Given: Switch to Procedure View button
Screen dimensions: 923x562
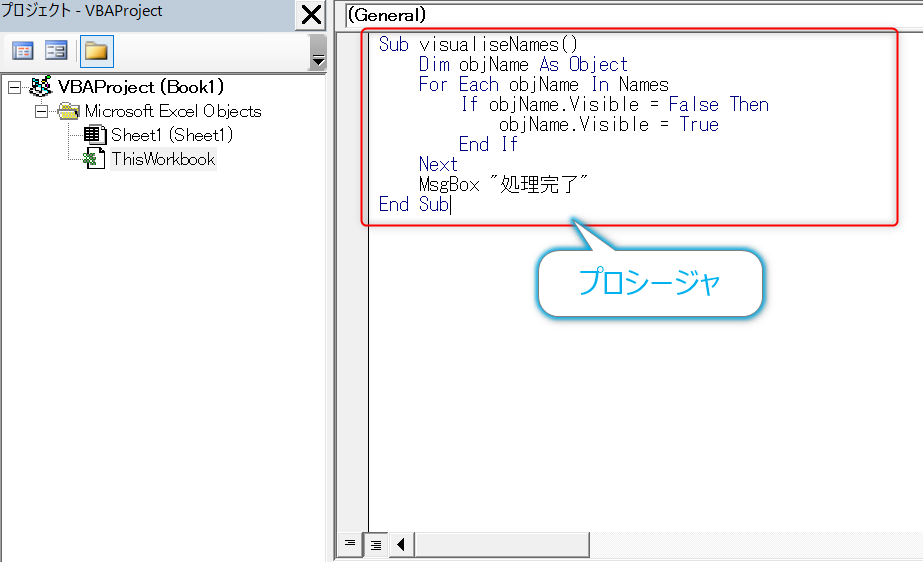Looking at the screenshot, I should (x=350, y=544).
